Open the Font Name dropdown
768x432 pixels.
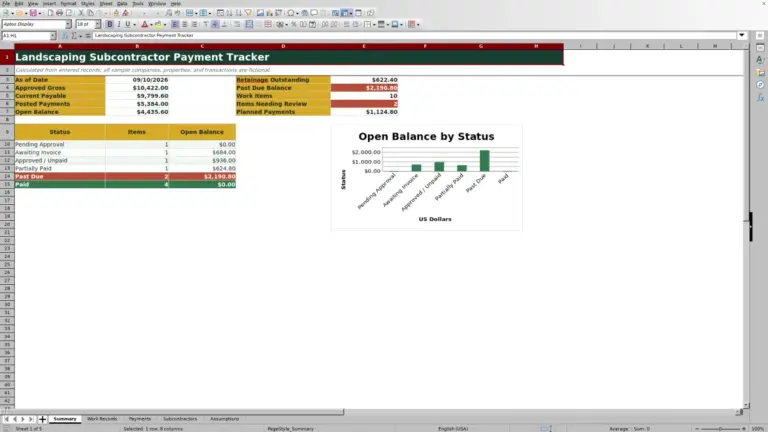point(68,24)
